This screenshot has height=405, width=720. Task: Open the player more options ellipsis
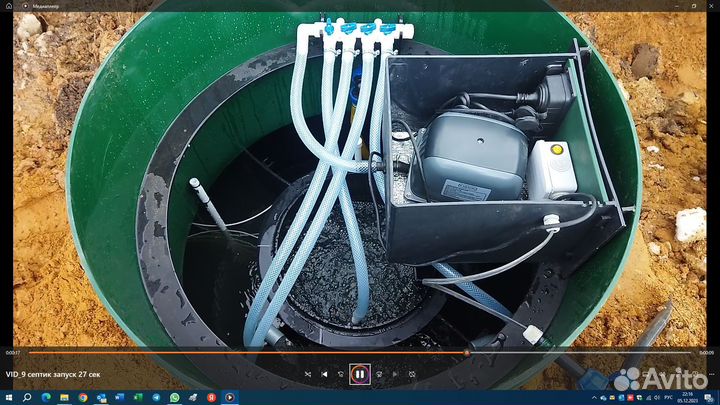pyautogui.click(x=712, y=374)
